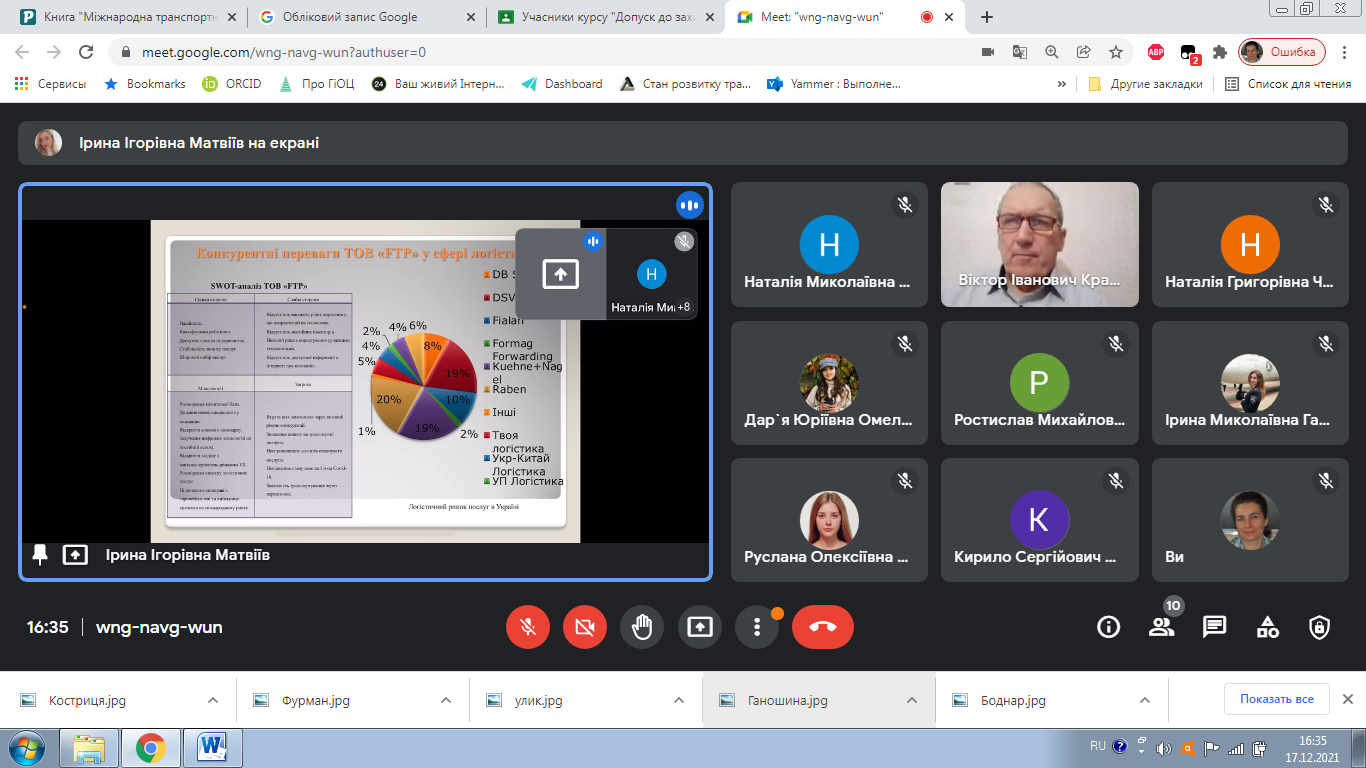Click Показать все downloads button

1276,699
